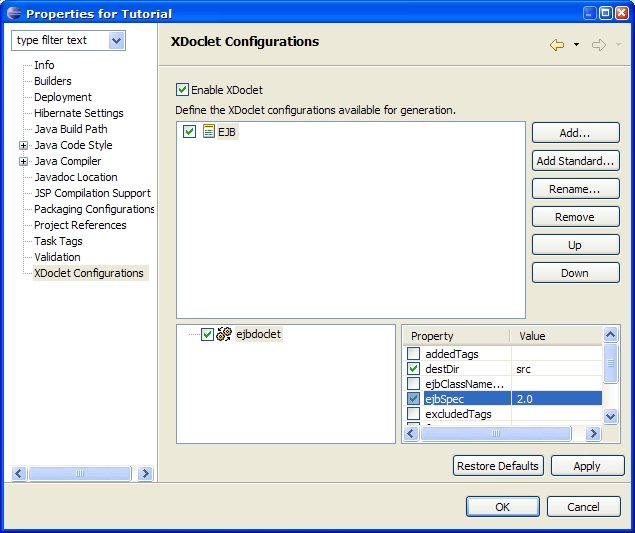Uncheck the ejbSpec property checkbox
Image resolution: width=635 pixels, height=533 pixels.
point(413,399)
